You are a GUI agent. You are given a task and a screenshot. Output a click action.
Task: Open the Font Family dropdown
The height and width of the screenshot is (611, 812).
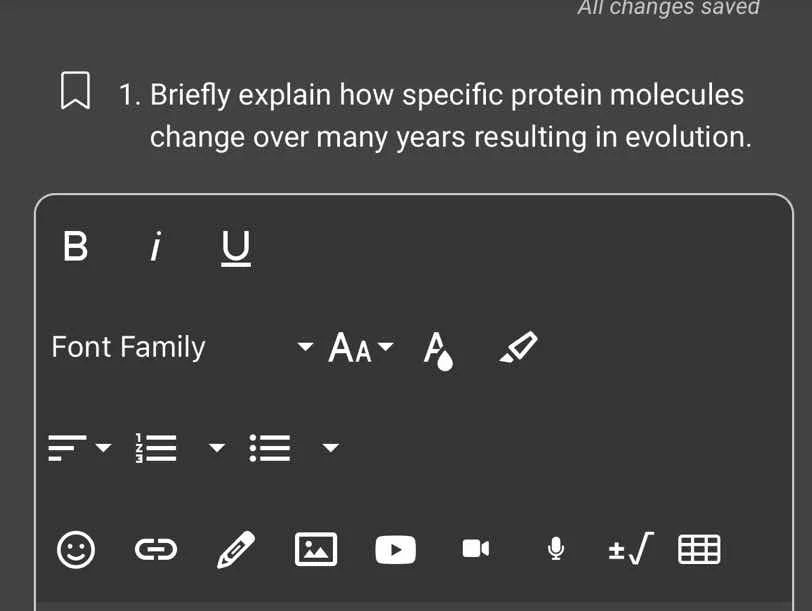click(182, 348)
